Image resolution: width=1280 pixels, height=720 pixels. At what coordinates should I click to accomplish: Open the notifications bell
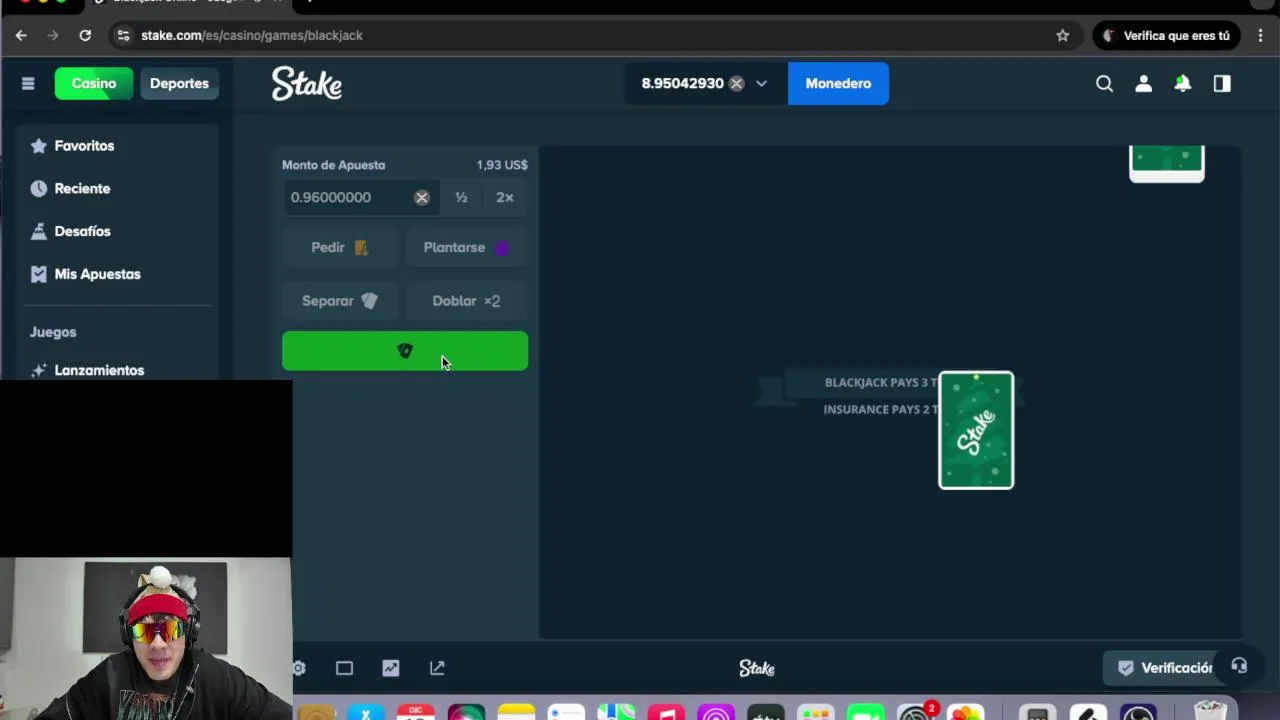[x=1183, y=84]
